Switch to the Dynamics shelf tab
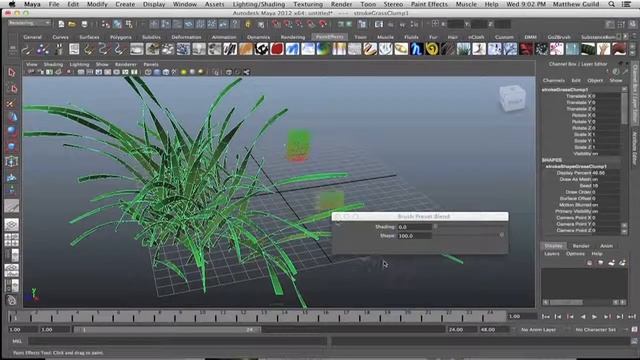 tap(258, 37)
